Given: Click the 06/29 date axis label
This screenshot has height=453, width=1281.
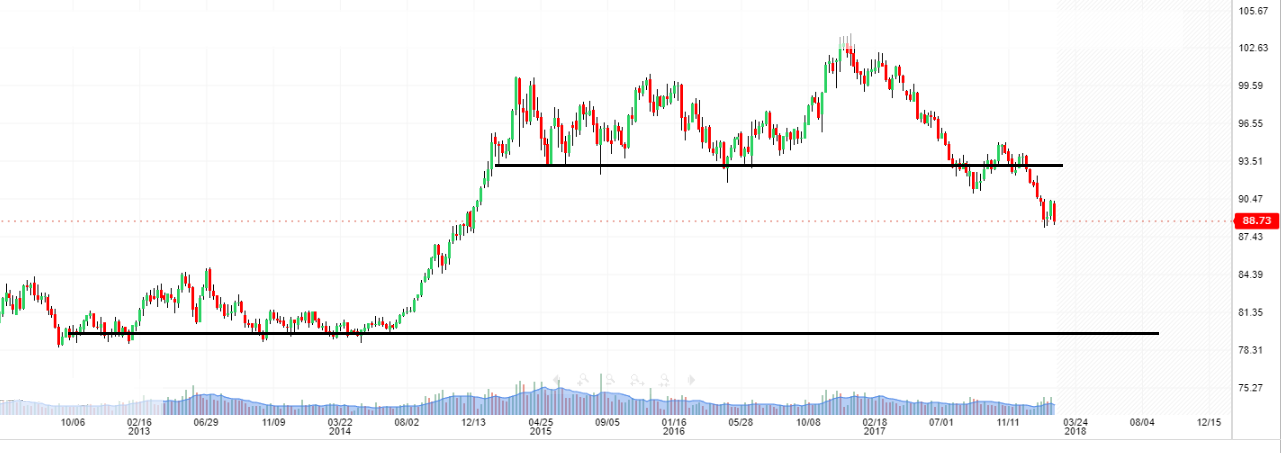Looking at the screenshot, I should [x=205, y=423].
